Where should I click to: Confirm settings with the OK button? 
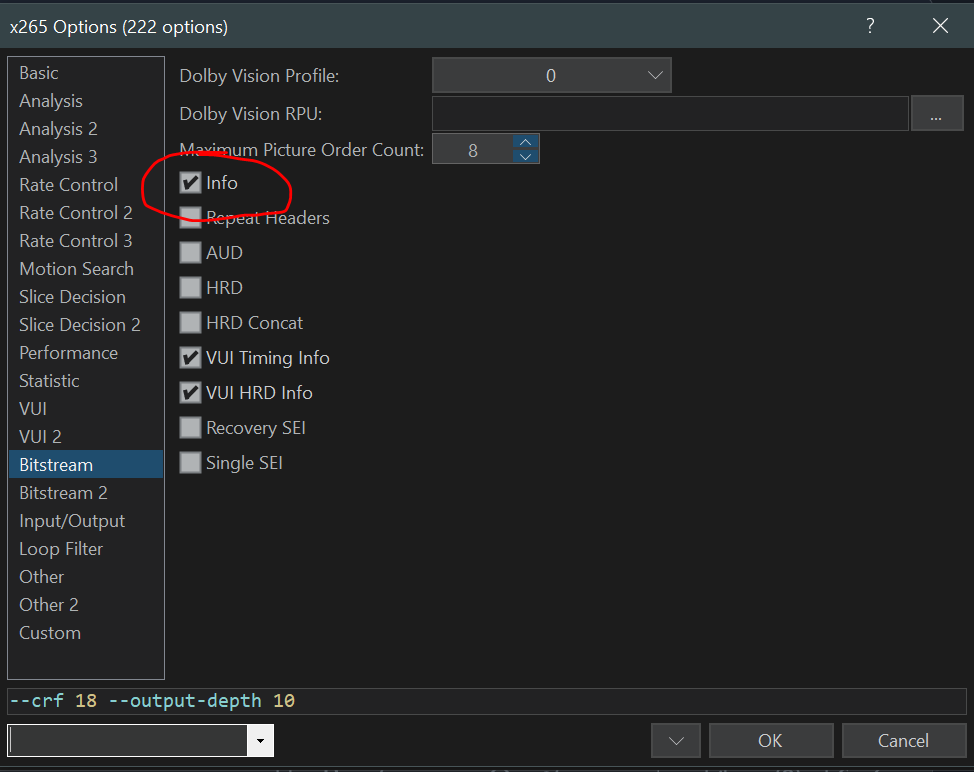pyautogui.click(x=770, y=740)
